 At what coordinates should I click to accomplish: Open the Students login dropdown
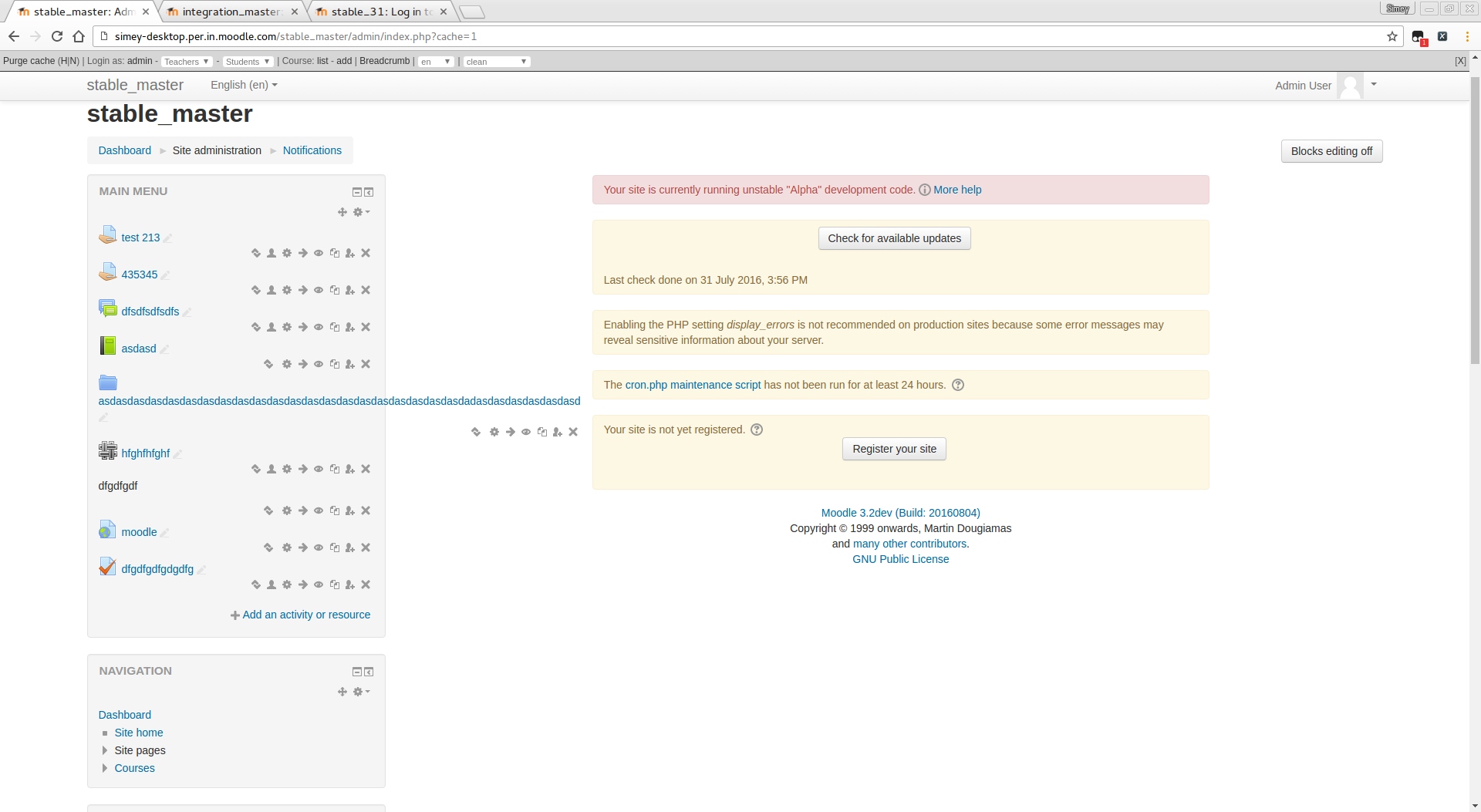[x=248, y=62]
